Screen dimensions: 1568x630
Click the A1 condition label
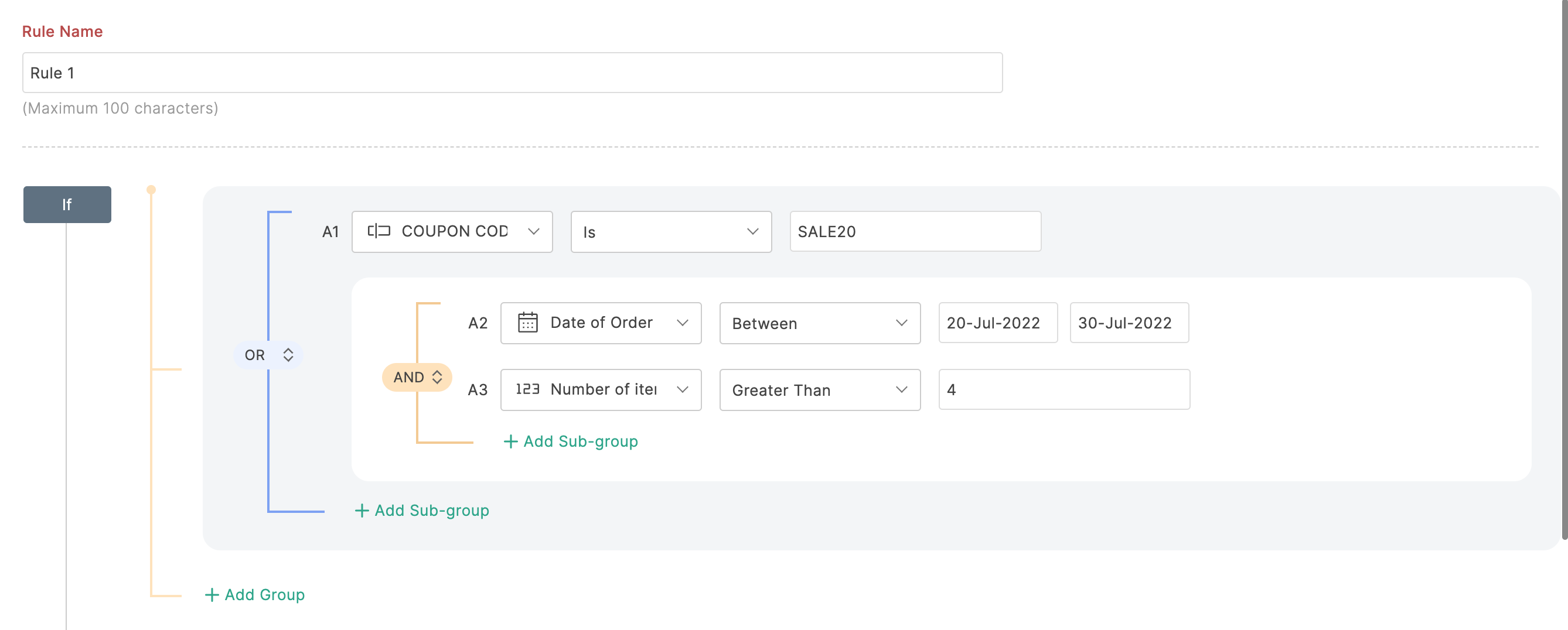click(x=330, y=232)
